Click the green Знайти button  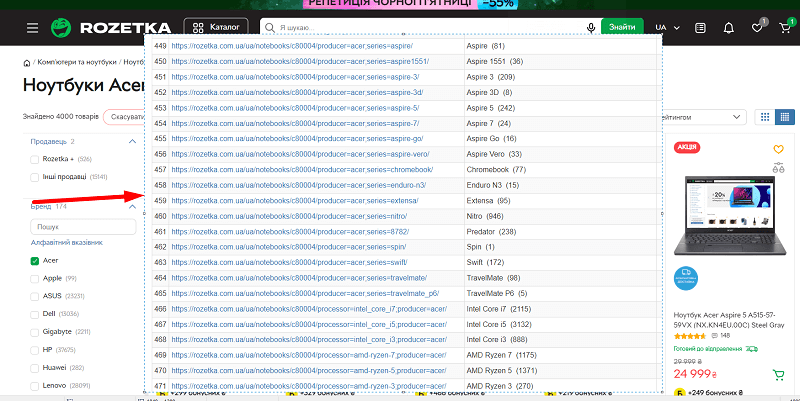click(x=621, y=28)
